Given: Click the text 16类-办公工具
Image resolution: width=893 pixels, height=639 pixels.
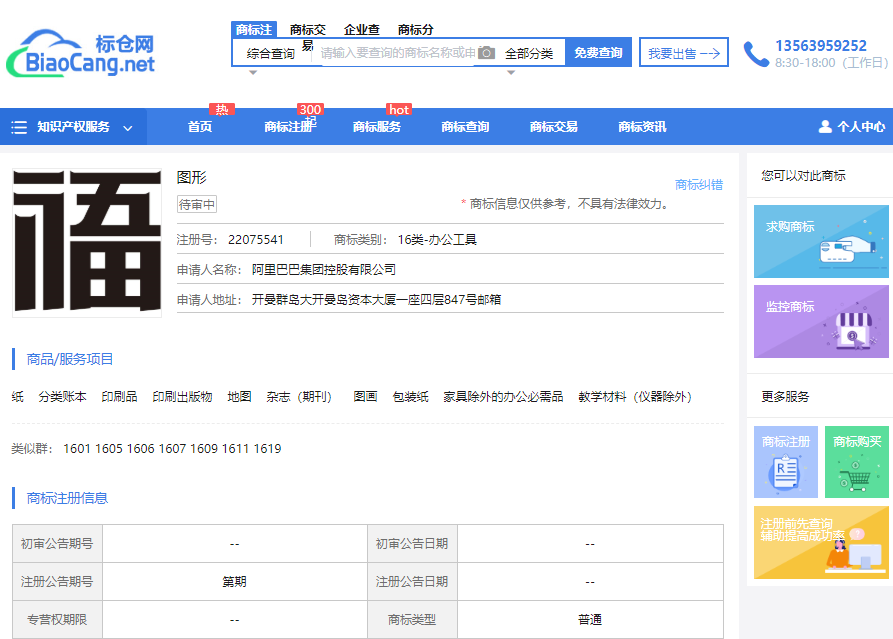Looking at the screenshot, I should click(437, 240).
